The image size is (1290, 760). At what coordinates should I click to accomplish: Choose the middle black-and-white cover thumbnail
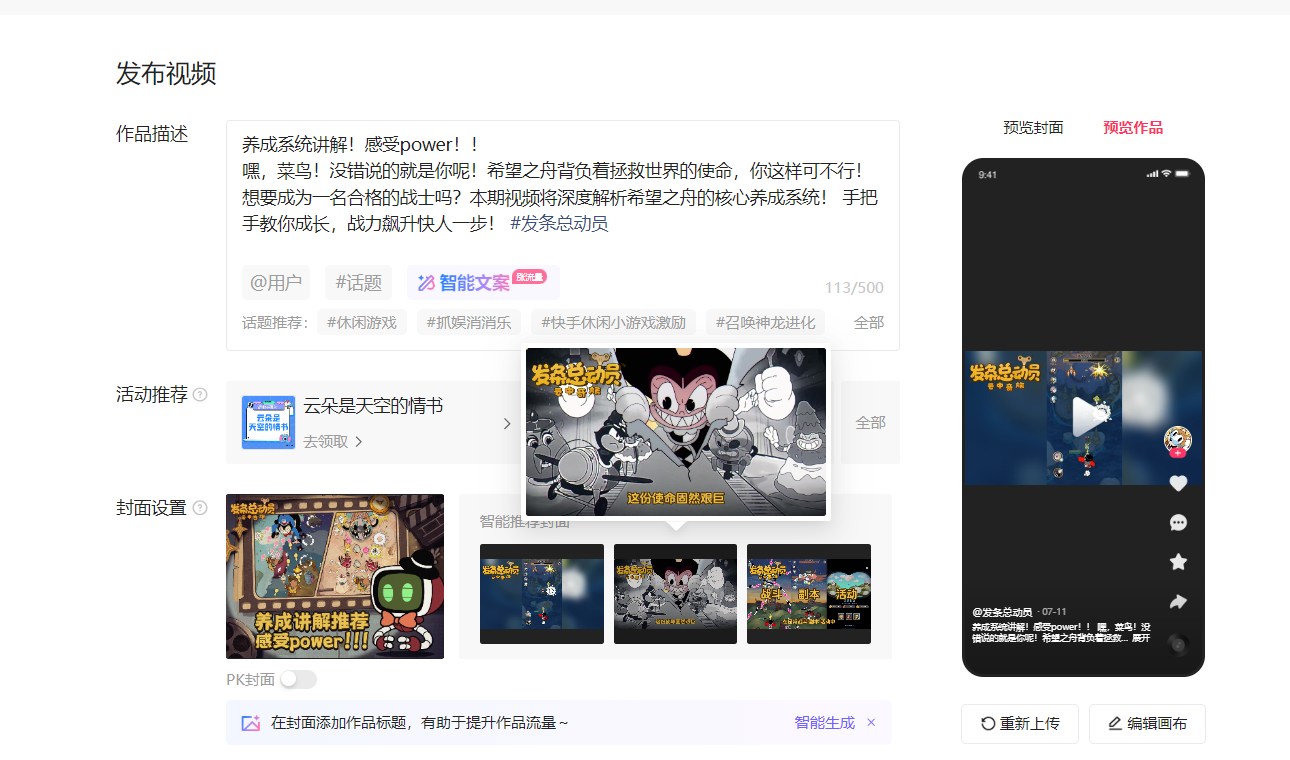coord(675,594)
